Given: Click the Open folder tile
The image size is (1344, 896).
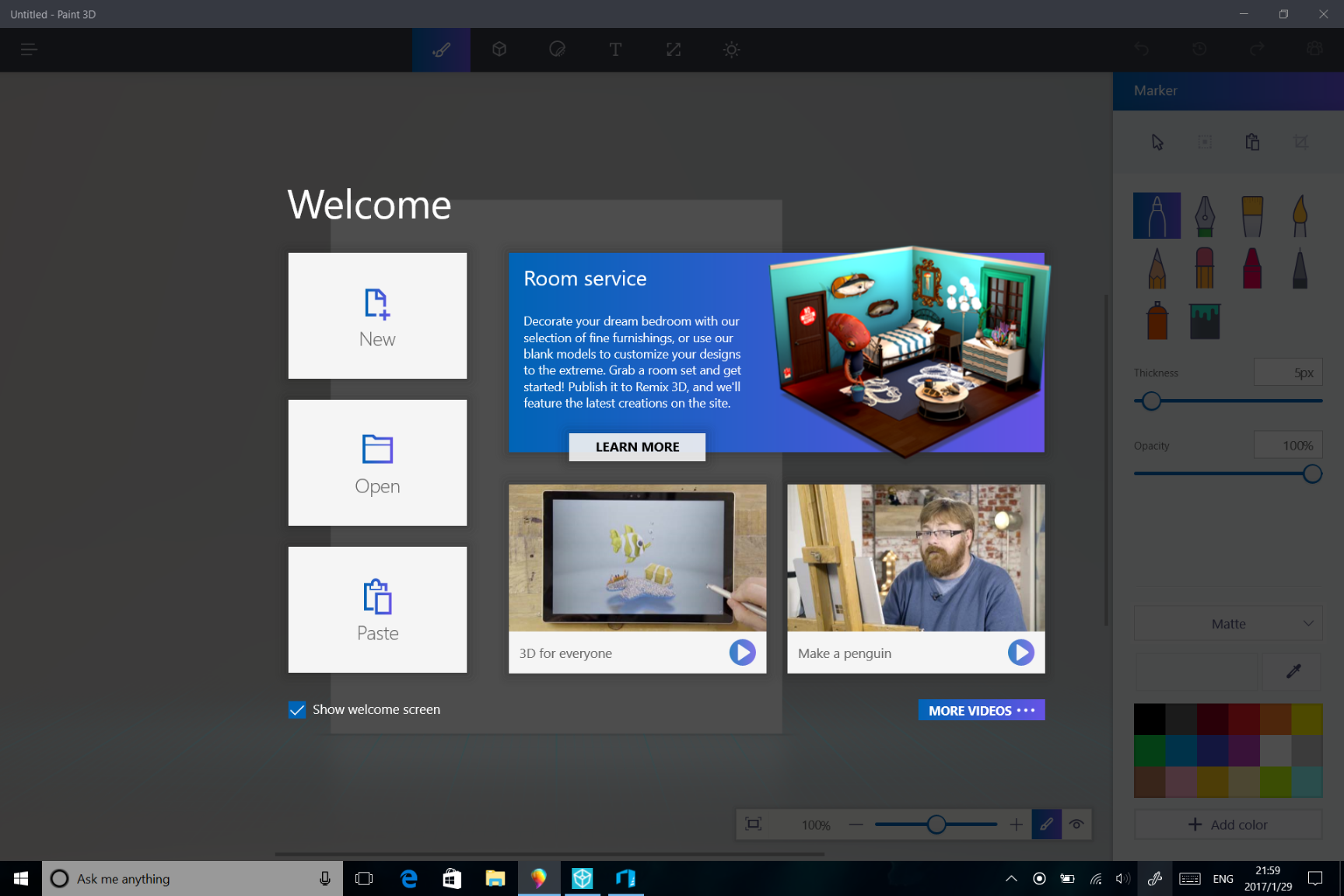Looking at the screenshot, I should point(377,463).
